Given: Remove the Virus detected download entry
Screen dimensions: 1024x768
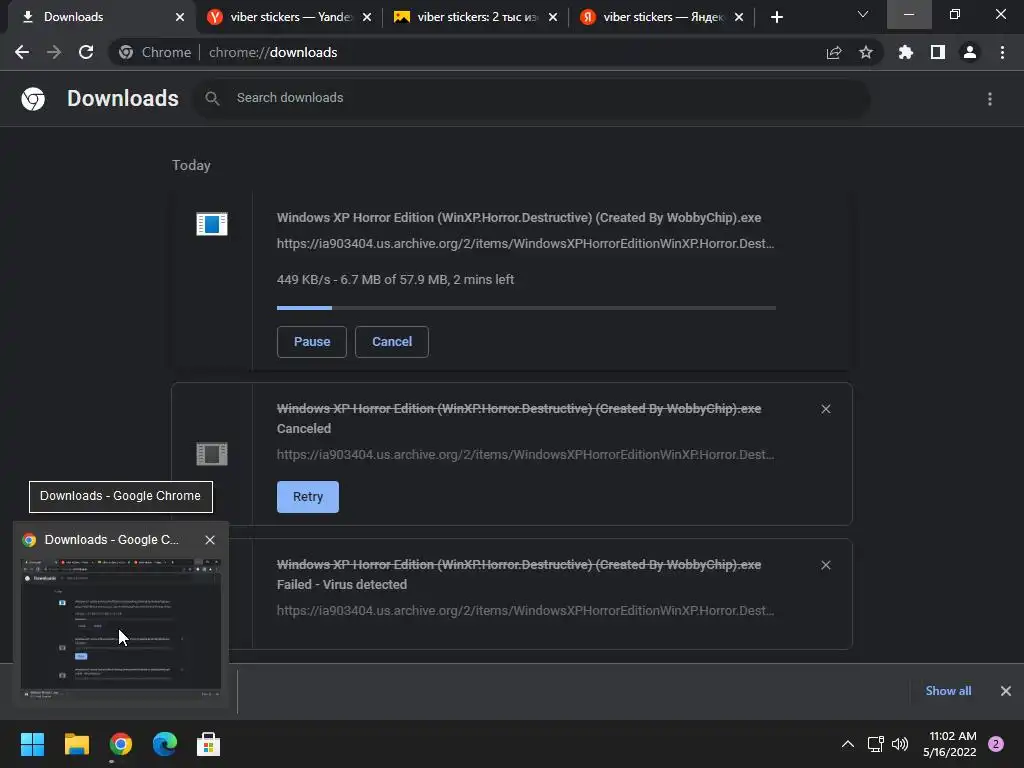Looking at the screenshot, I should point(825,565).
